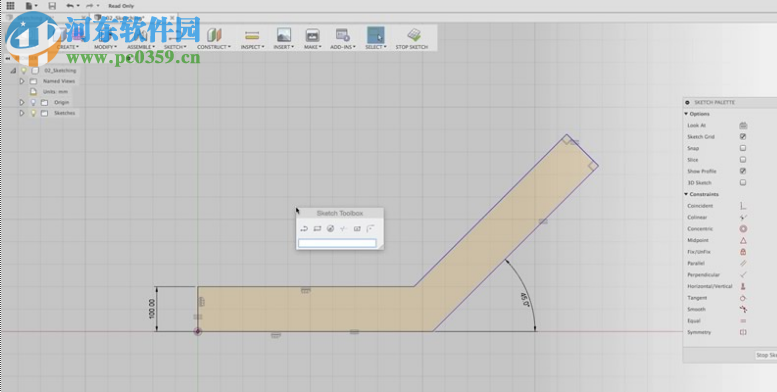Toggle 02_Sketching root lightbulb visibility
The image size is (777, 392).
click(x=23, y=70)
